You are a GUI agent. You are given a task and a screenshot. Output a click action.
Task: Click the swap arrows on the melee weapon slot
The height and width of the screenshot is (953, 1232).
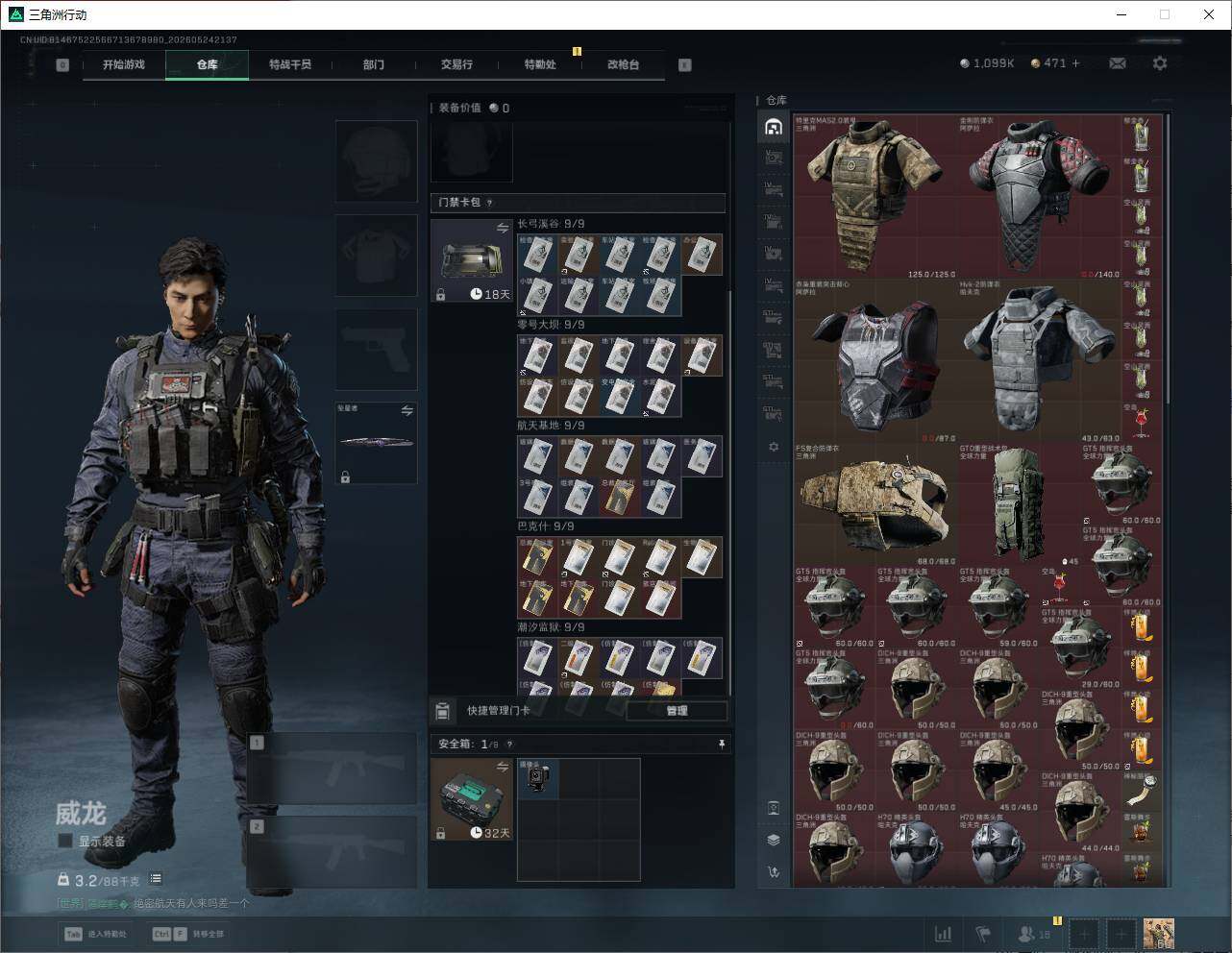[407, 411]
